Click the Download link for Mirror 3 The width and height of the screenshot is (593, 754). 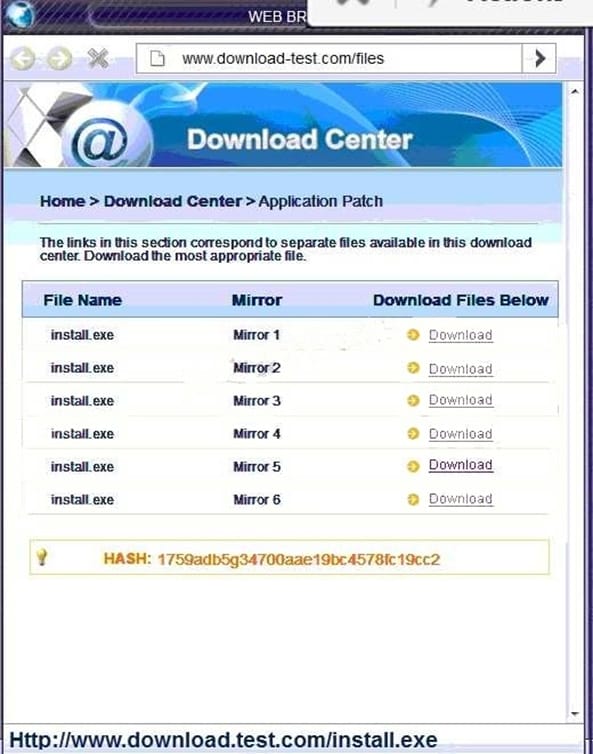(x=460, y=400)
